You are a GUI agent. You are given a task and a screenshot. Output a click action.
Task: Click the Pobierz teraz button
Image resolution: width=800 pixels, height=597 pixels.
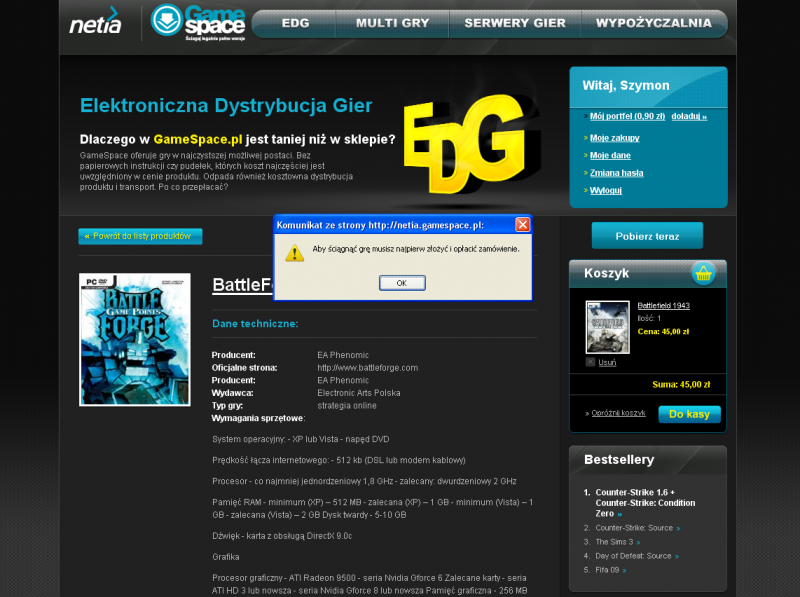647,236
